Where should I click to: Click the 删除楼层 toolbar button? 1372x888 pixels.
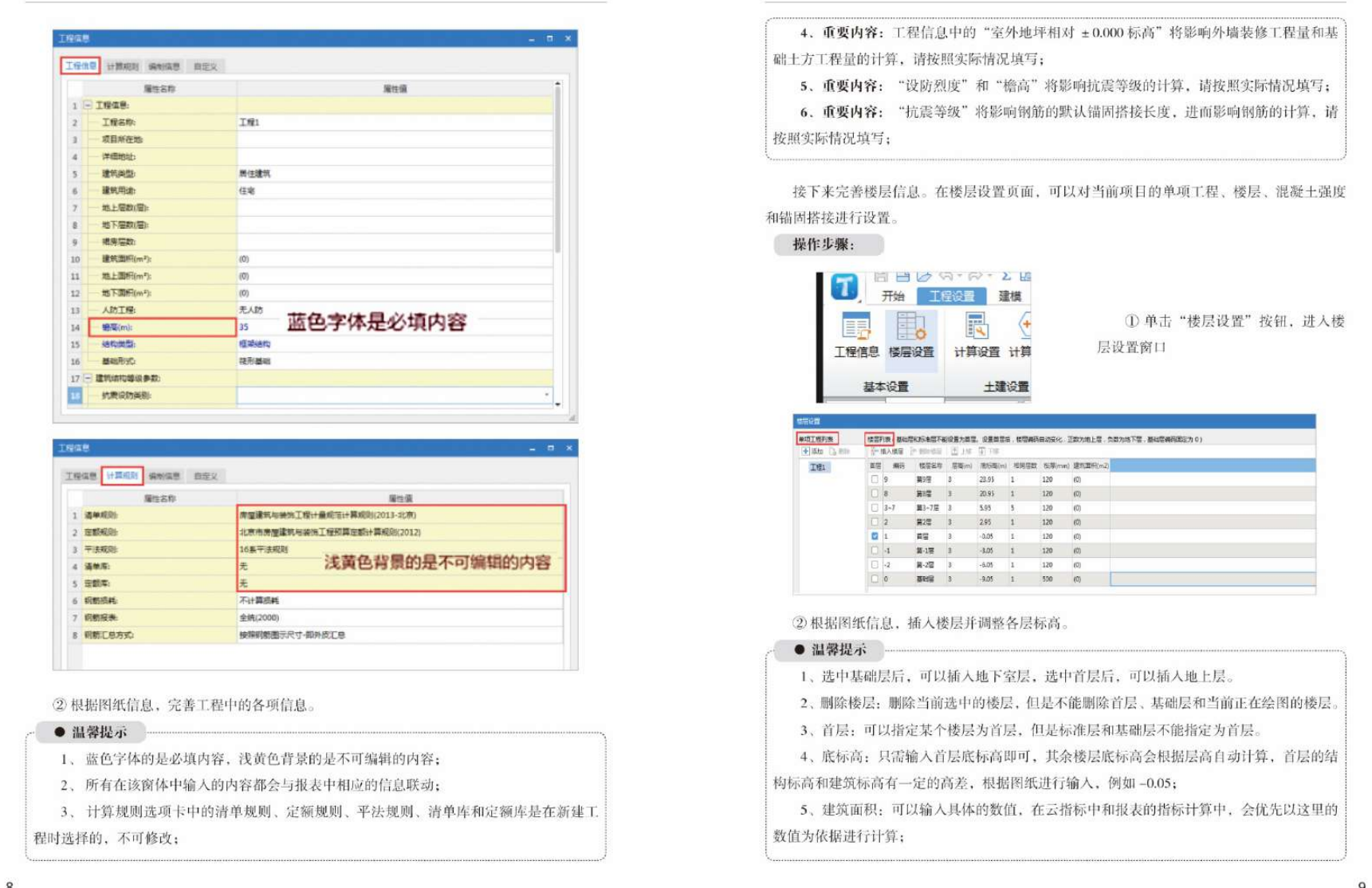tap(926, 451)
